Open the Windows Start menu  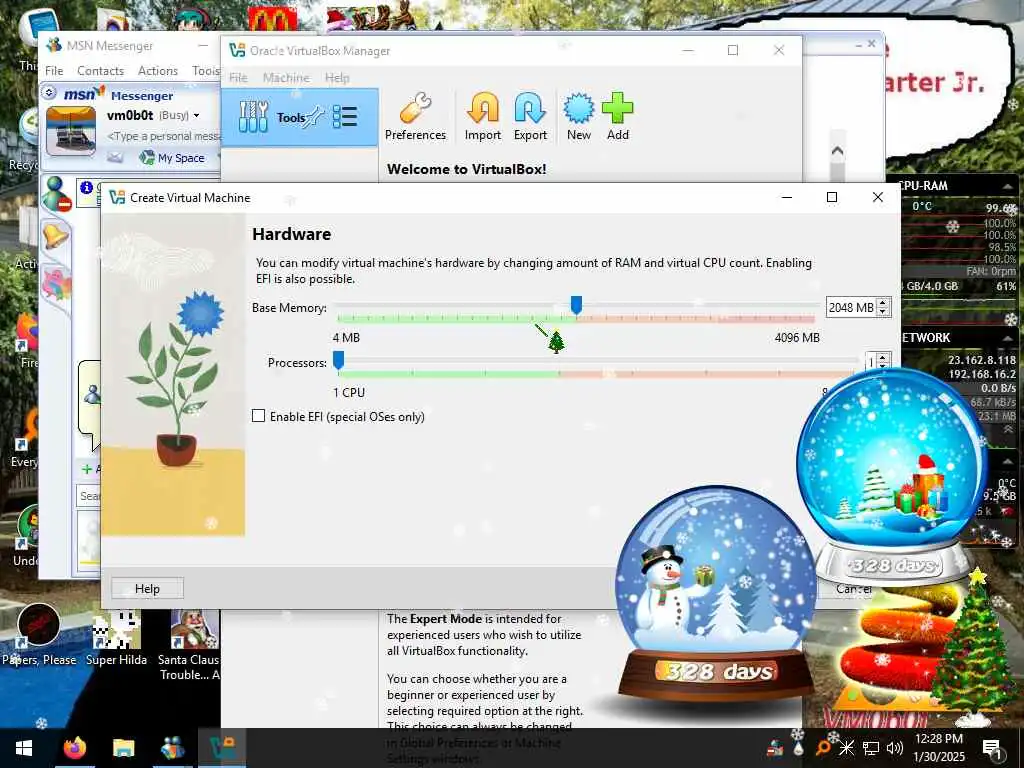tap(24, 748)
